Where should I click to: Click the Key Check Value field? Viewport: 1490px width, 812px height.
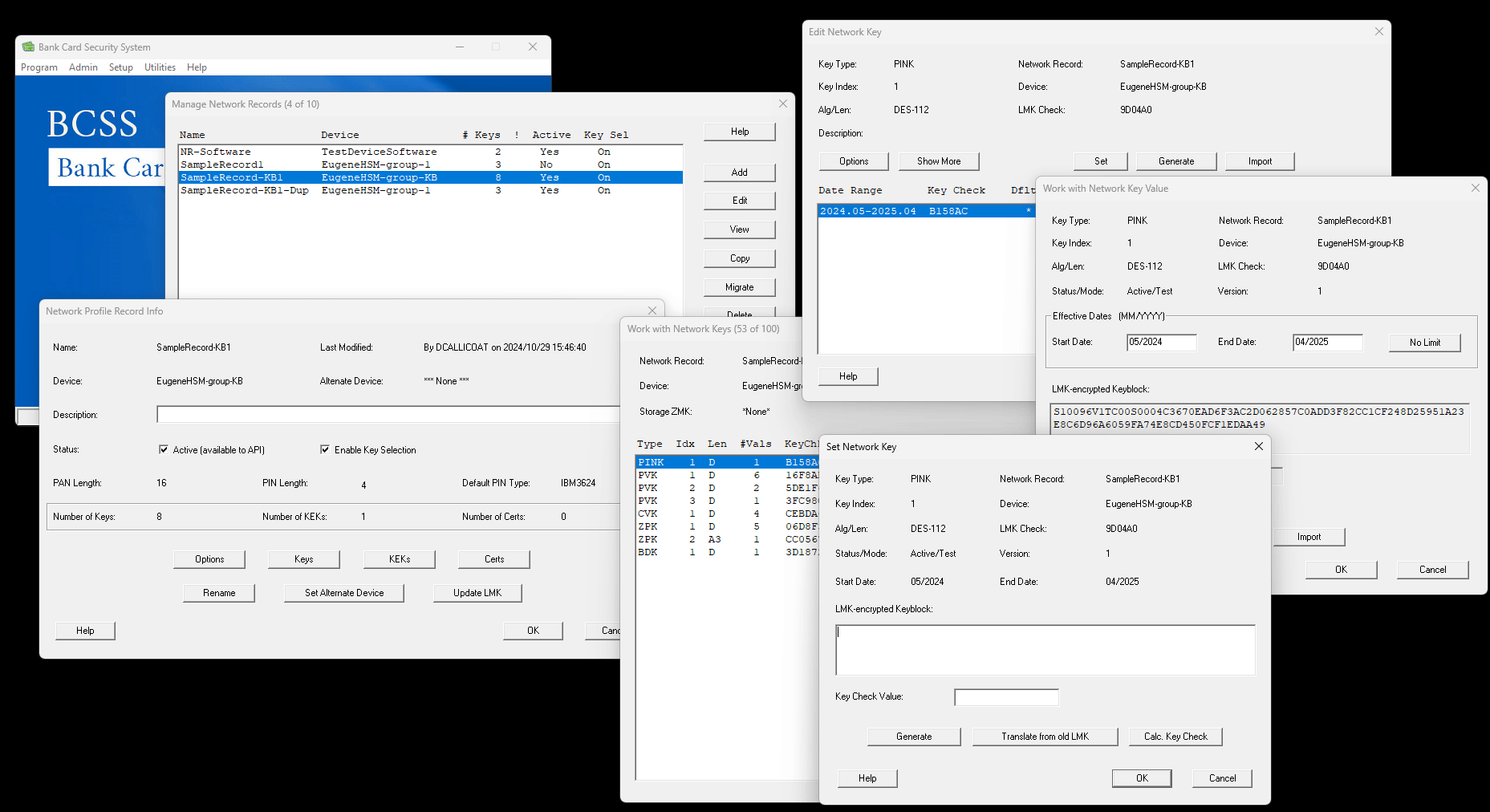pyautogui.click(x=1006, y=697)
